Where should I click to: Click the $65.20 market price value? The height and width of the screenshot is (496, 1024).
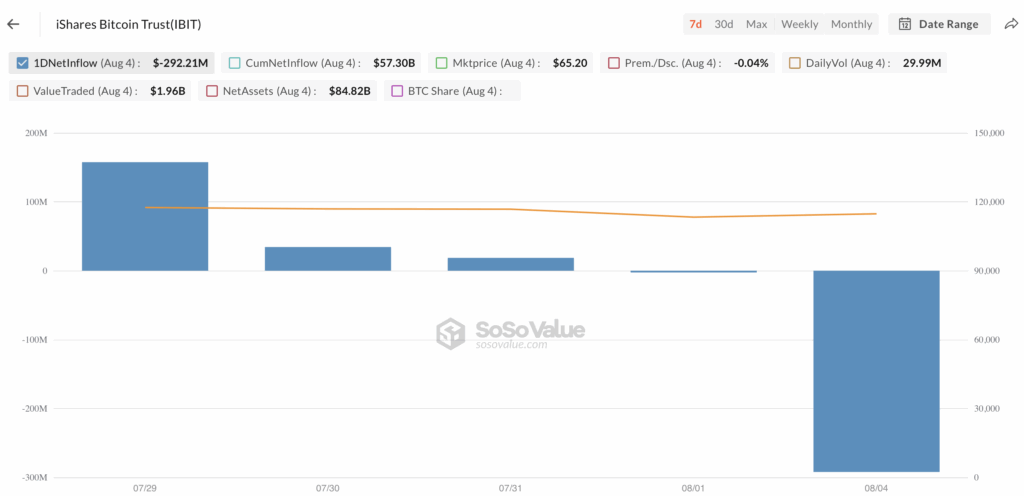coord(569,63)
